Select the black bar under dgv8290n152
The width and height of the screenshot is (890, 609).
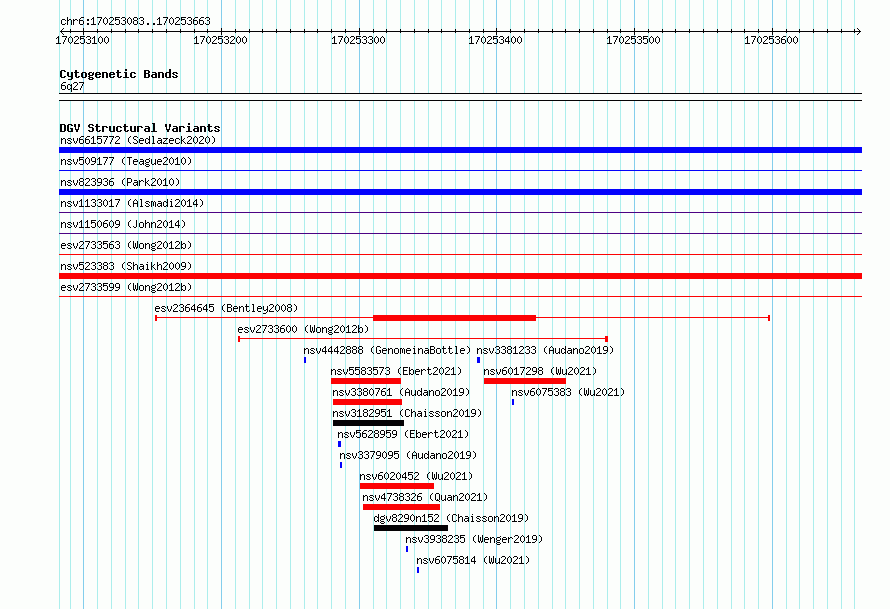coord(411,528)
